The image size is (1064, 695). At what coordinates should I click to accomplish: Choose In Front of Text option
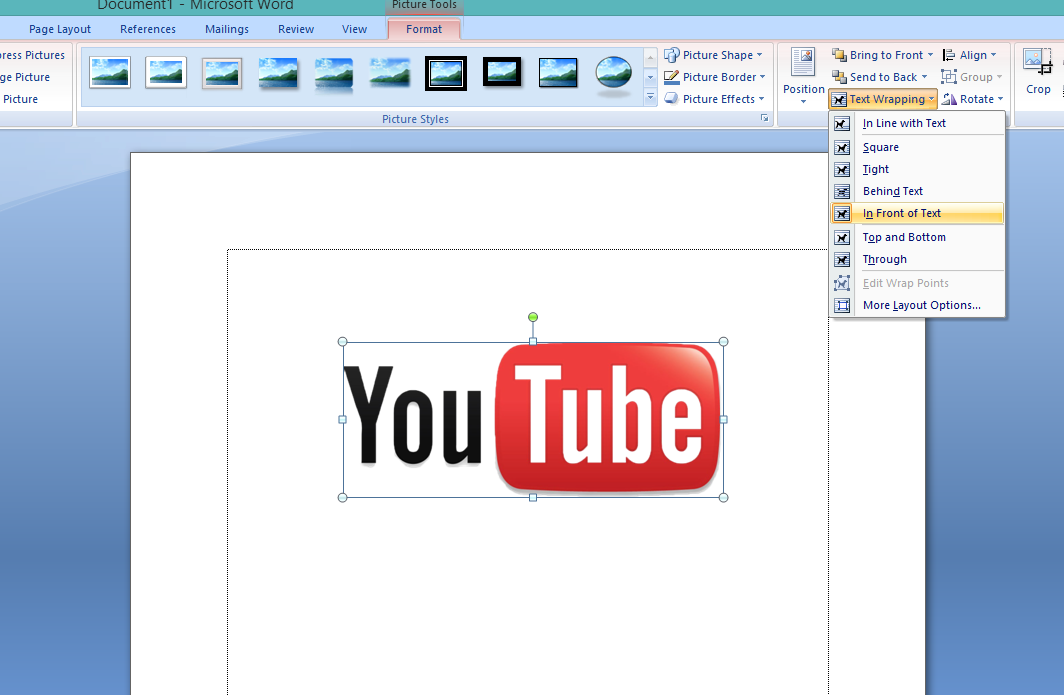coord(917,213)
